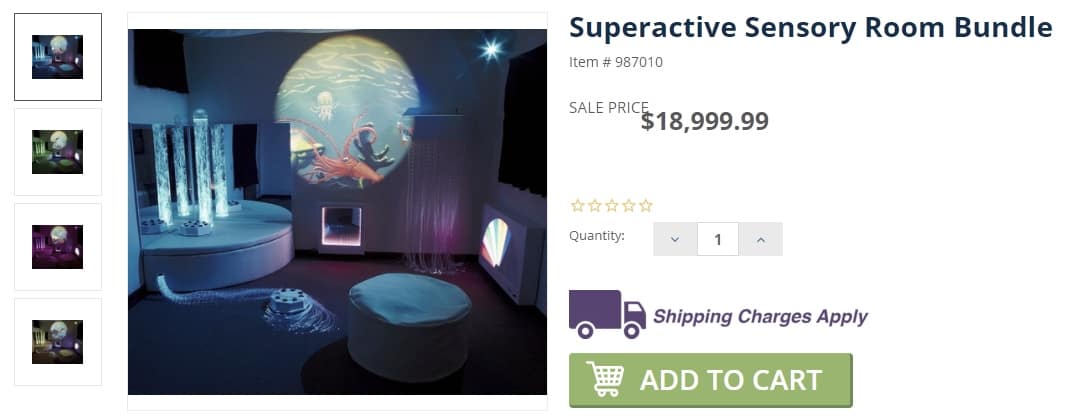Rate the product five stars
This screenshot has height=419, width=1068.
(x=646, y=205)
